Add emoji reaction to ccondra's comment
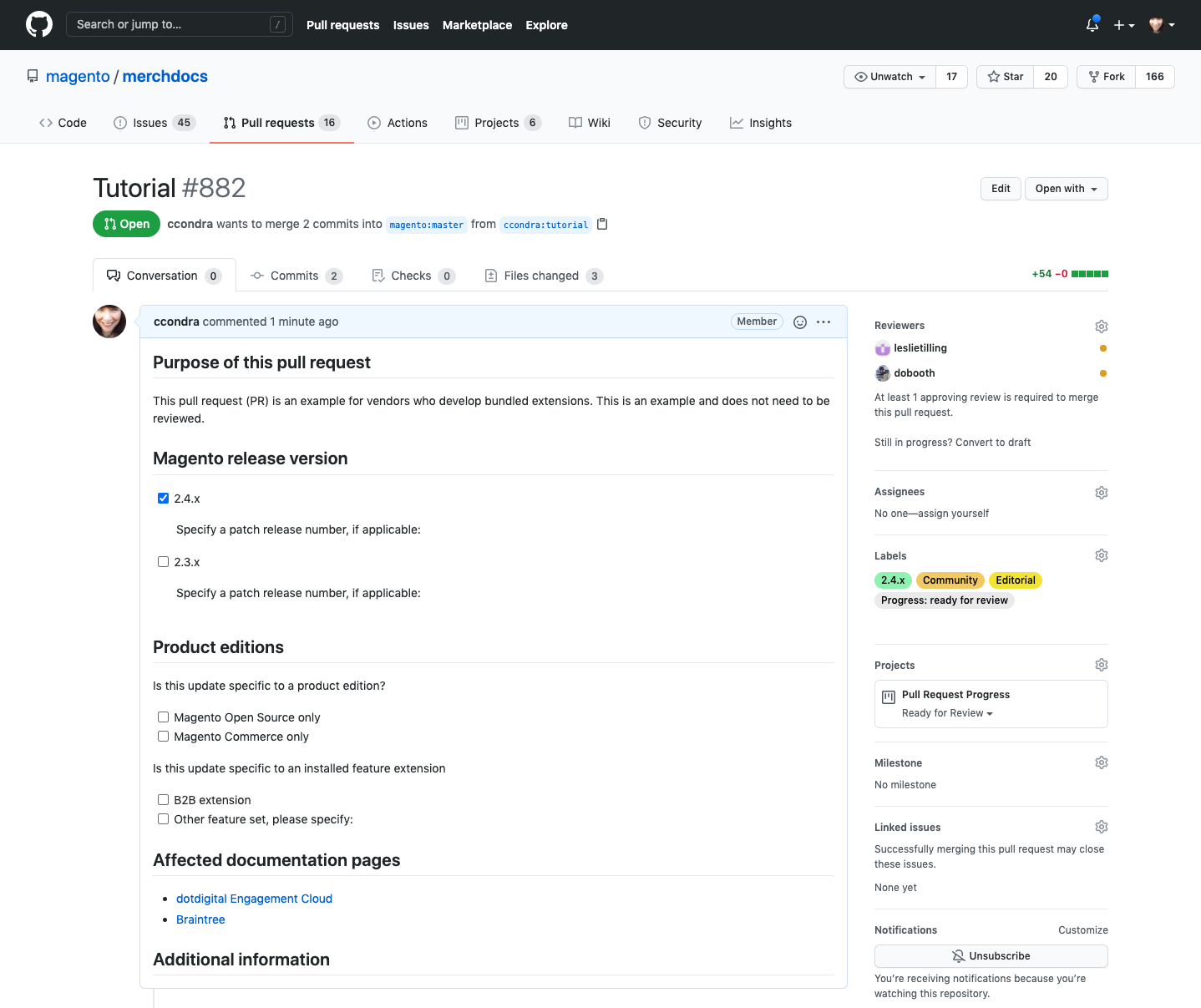Image resolution: width=1201 pixels, height=1008 pixels. click(x=799, y=322)
